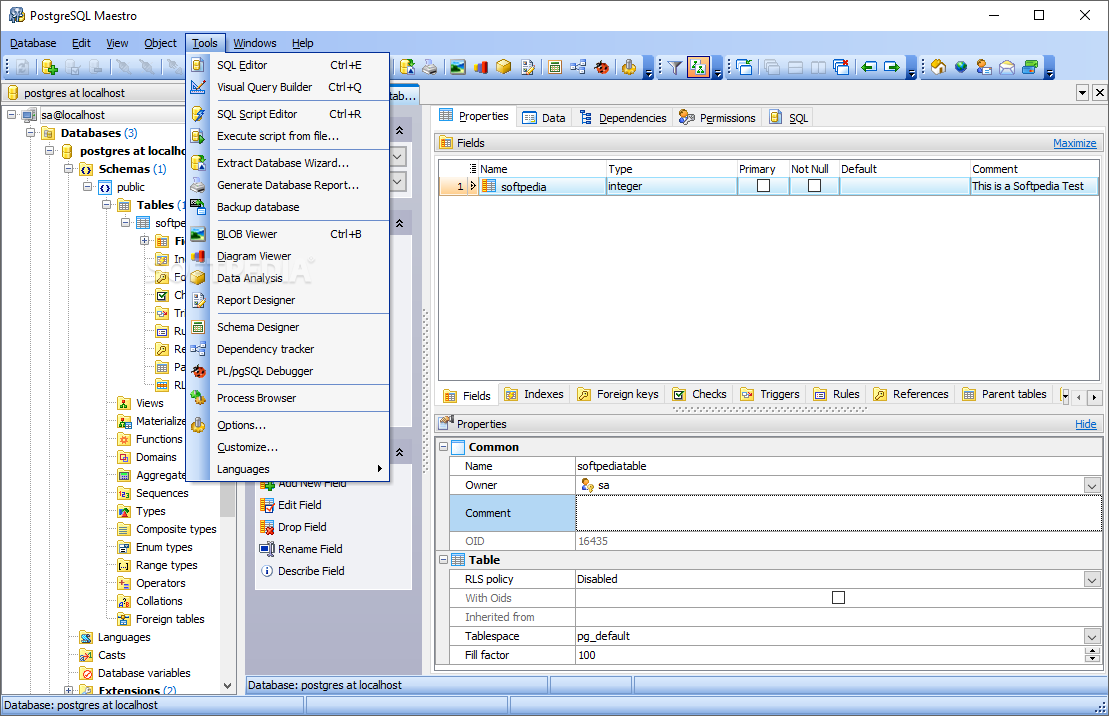
Task: Click the Schema Designer toolbar icon
Action: [555, 67]
